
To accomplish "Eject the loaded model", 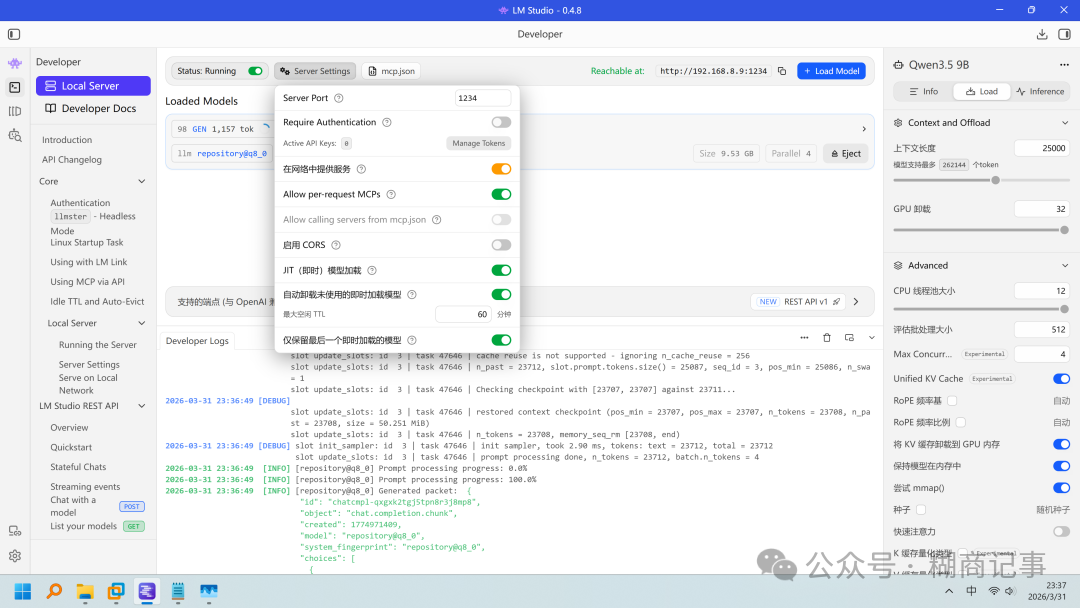I will click(845, 154).
